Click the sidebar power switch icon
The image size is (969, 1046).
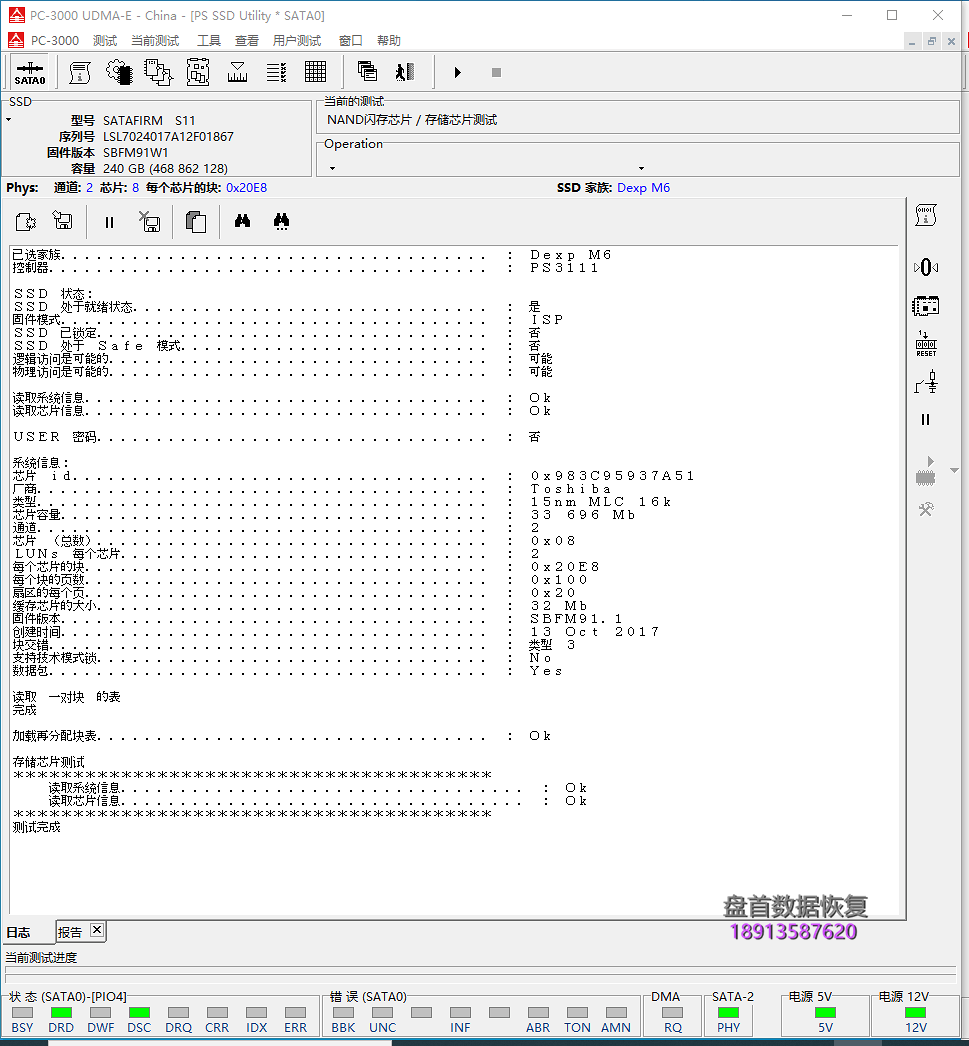[926, 383]
